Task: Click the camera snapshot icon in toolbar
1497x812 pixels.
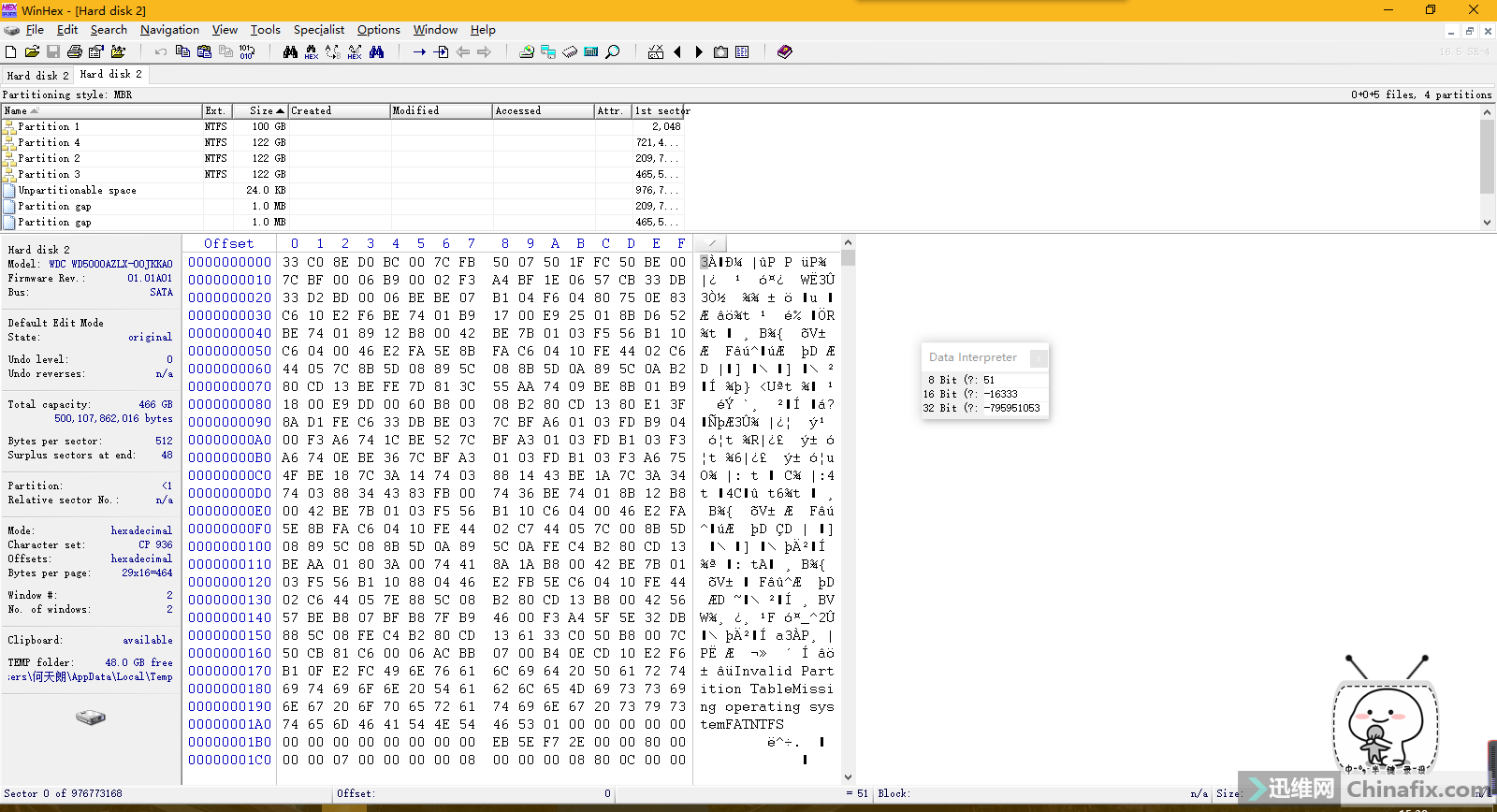Action: tap(720, 52)
